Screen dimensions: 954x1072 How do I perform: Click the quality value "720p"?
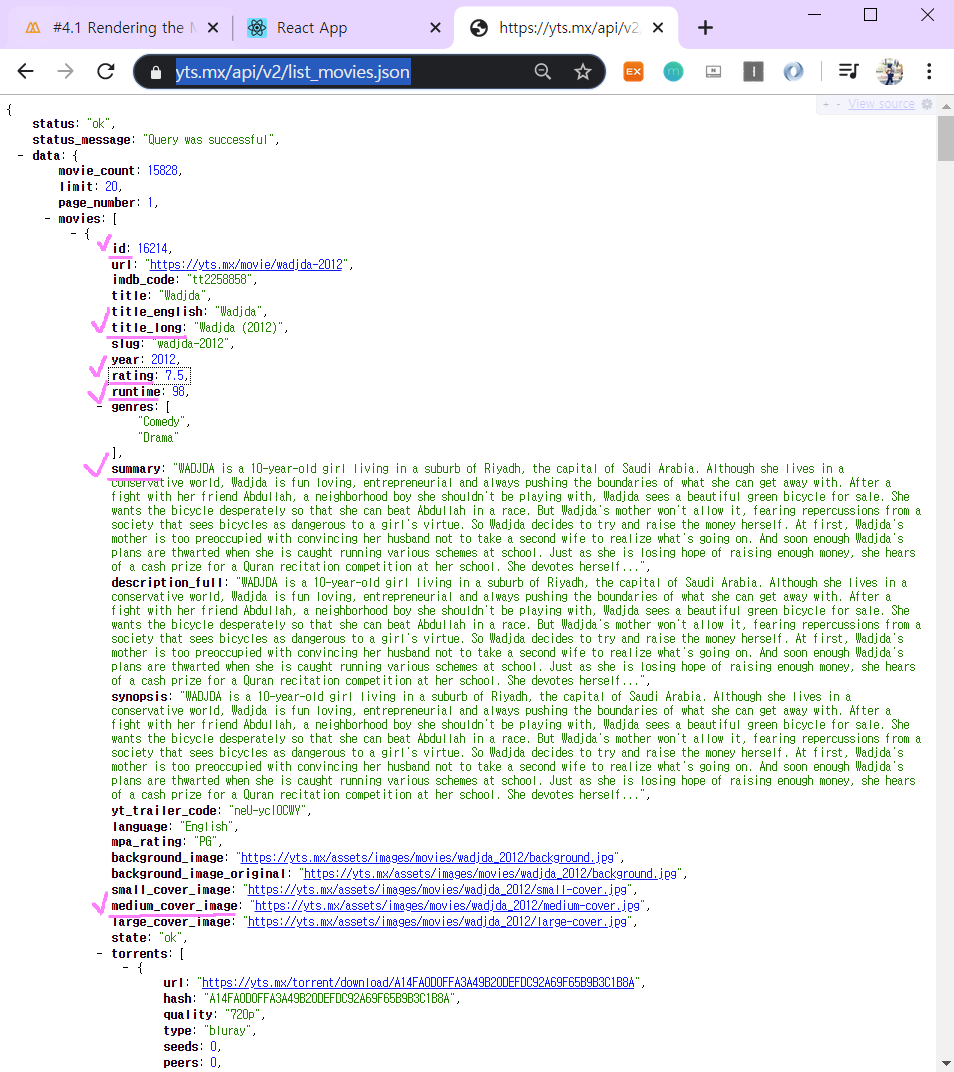(242, 1015)
